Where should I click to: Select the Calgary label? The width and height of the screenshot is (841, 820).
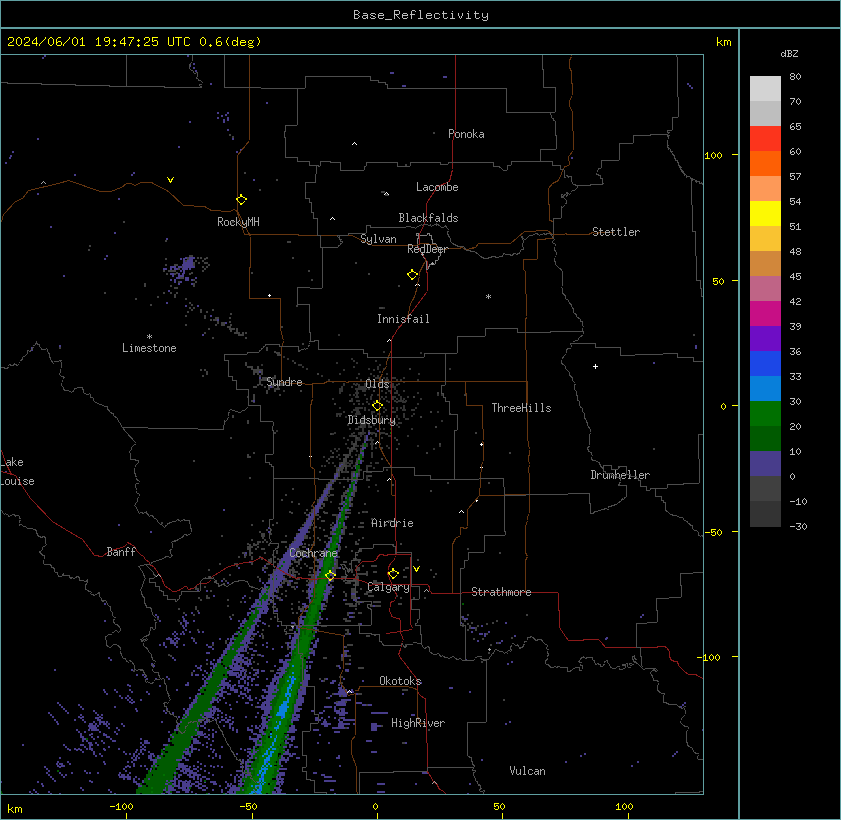[388, 587]
